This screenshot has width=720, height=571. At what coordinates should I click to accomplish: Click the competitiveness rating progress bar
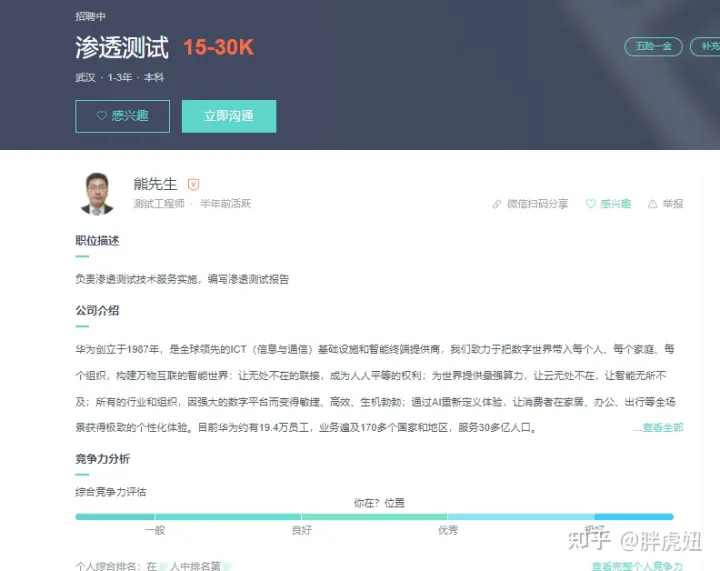click(374, 517)
